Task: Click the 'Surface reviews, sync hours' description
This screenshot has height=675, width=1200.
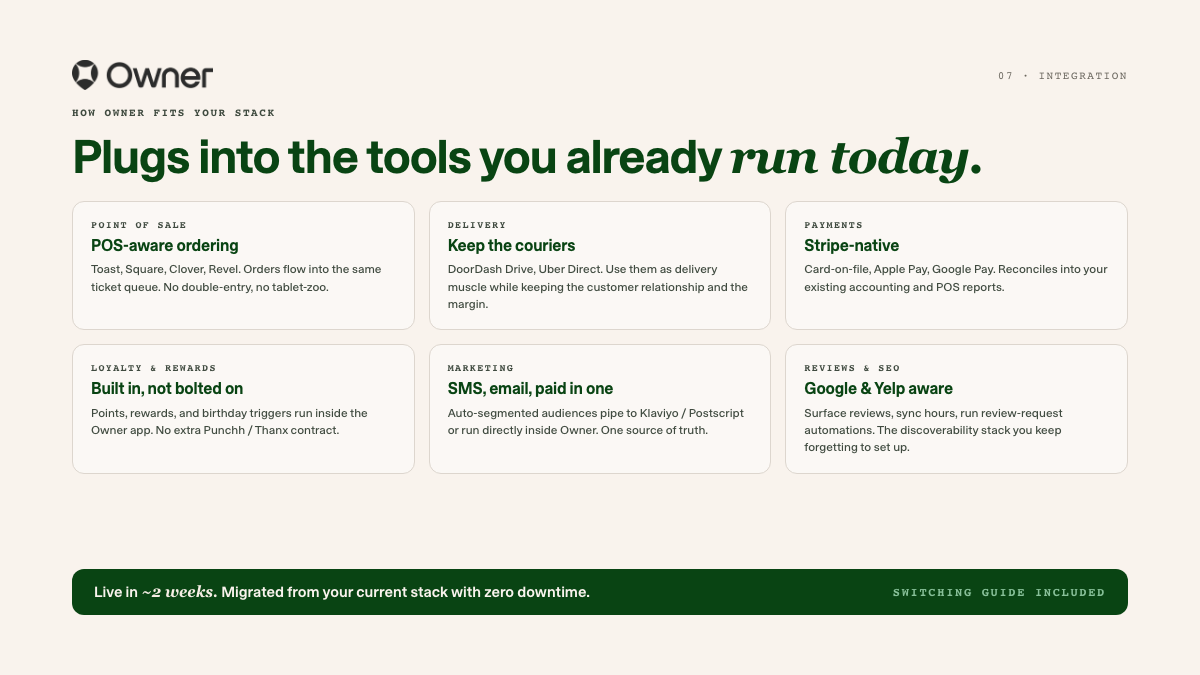Action: [934, 430]
